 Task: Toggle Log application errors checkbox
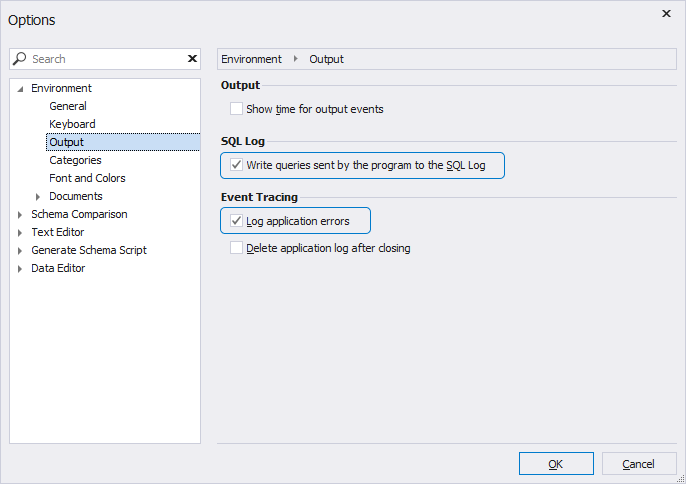(236, 221)
